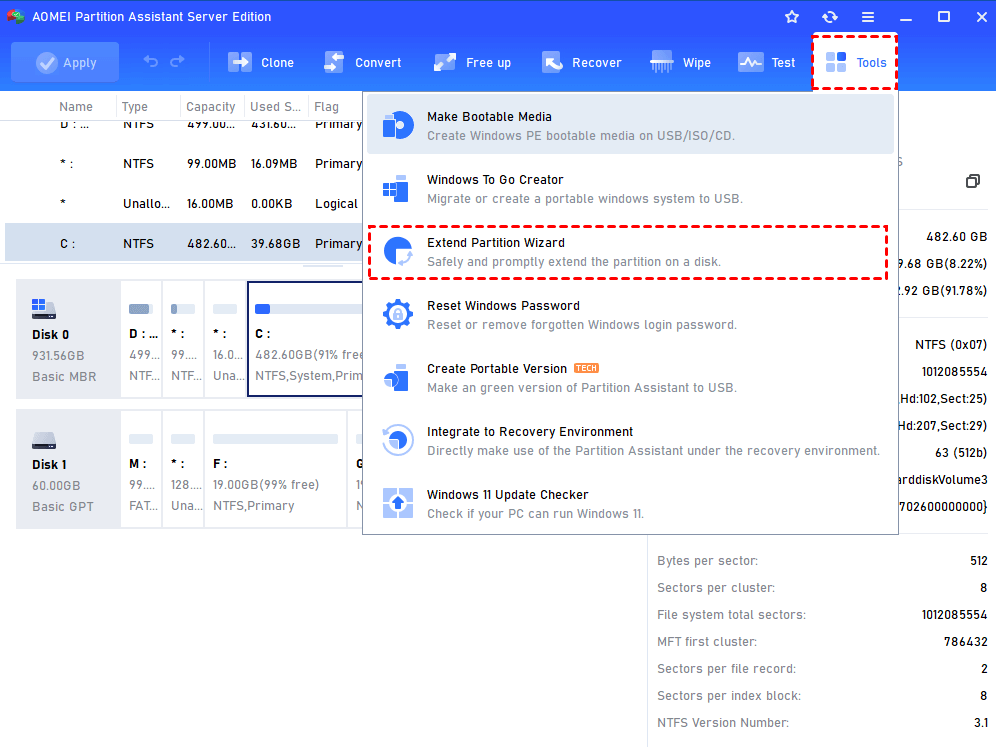Click the Integrate to Recovery Environment icon
Image resolution: width=996 pixels, height=747 pixels.
[398, 440]
